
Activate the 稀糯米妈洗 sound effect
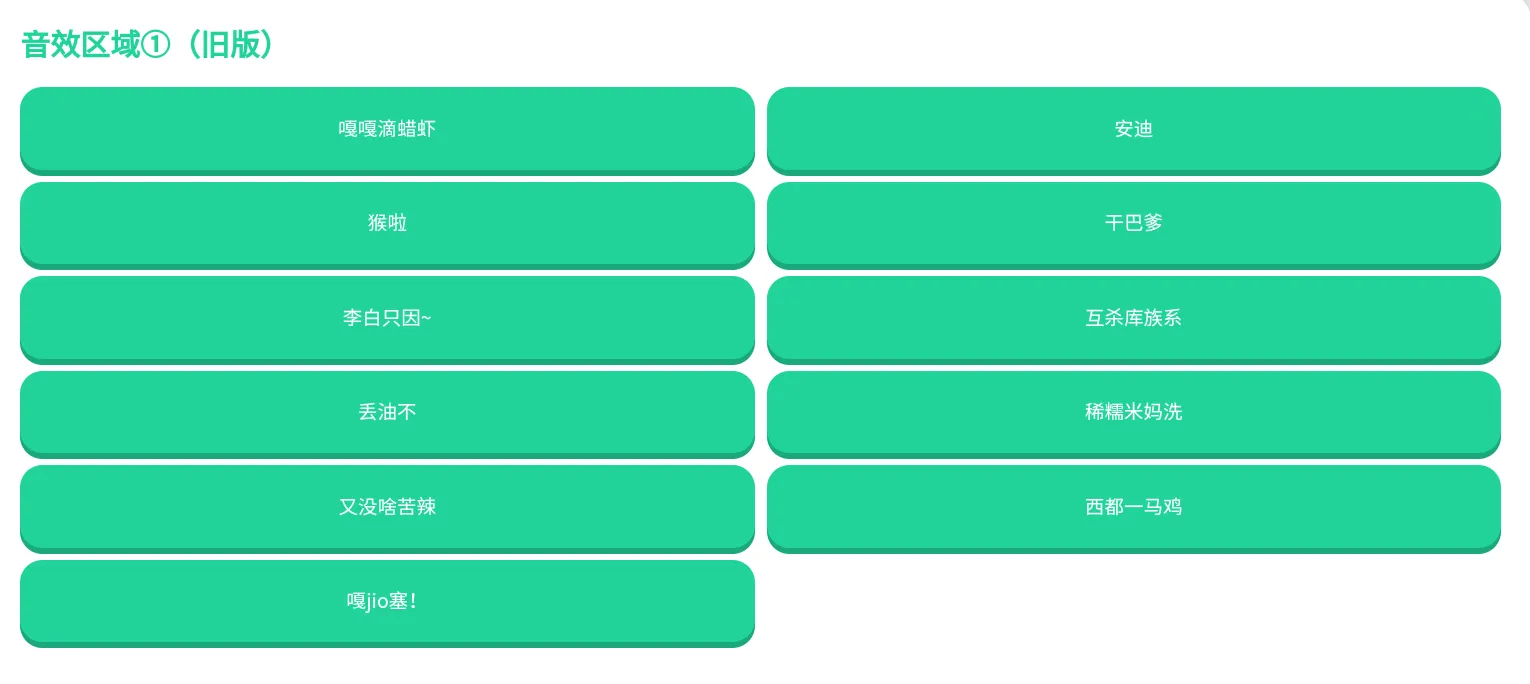(x=1133, y=412)
